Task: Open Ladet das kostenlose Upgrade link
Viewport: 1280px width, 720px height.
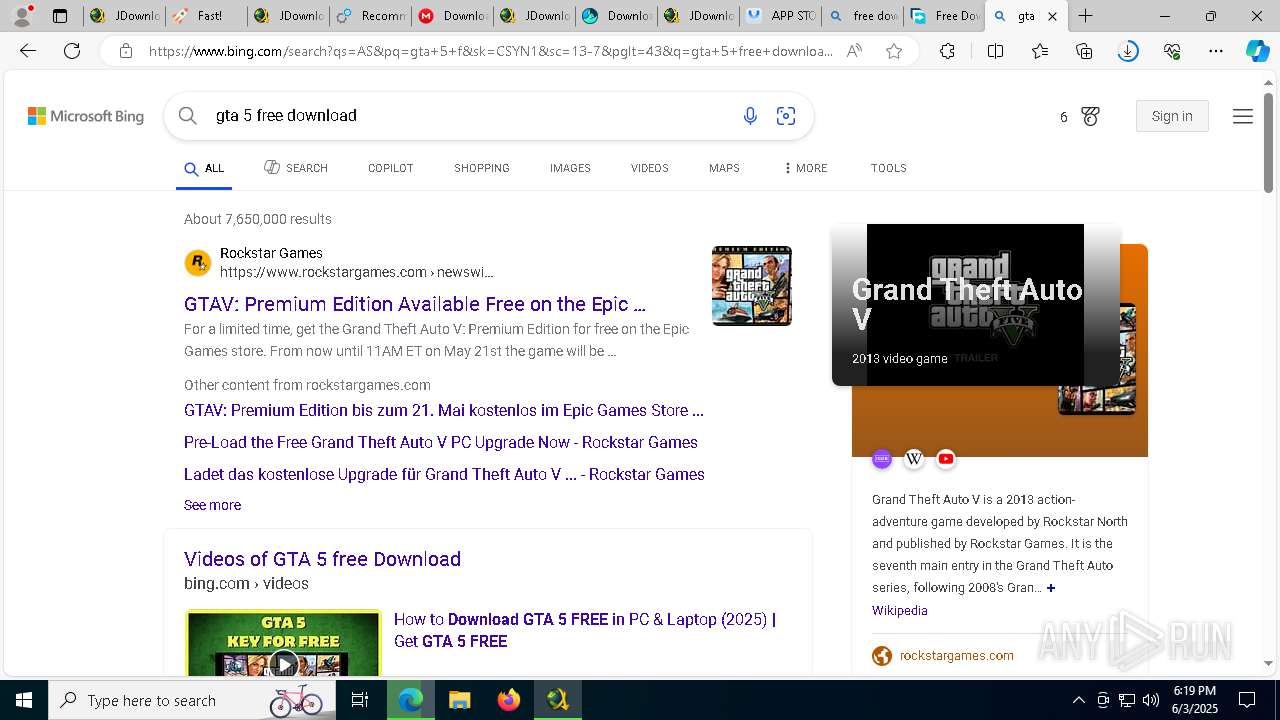Action: tap(444, 474)
